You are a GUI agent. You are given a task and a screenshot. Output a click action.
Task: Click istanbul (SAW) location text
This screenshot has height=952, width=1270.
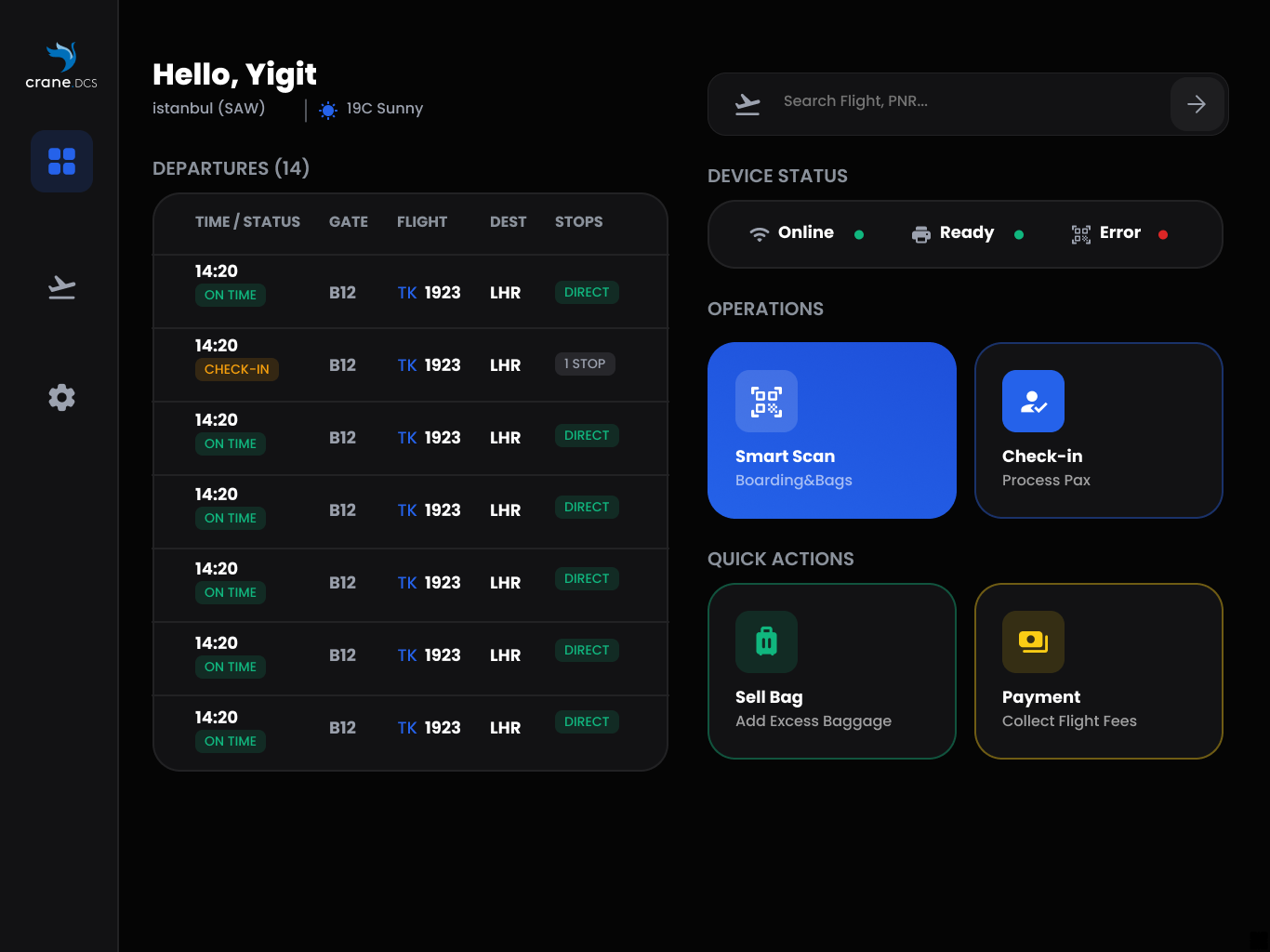pos(209,108)
